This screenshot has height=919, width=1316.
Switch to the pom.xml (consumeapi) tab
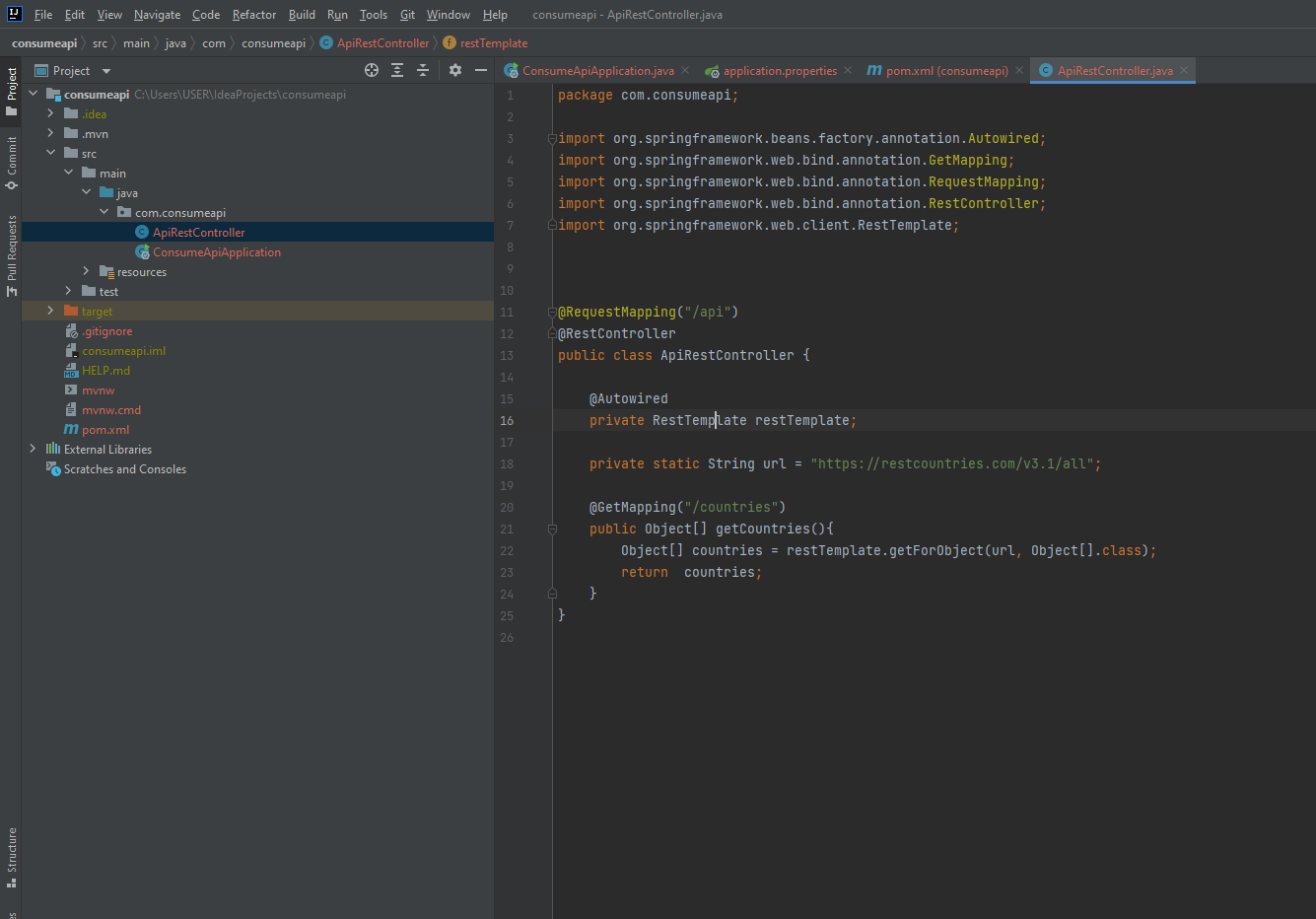pos(936,70)
